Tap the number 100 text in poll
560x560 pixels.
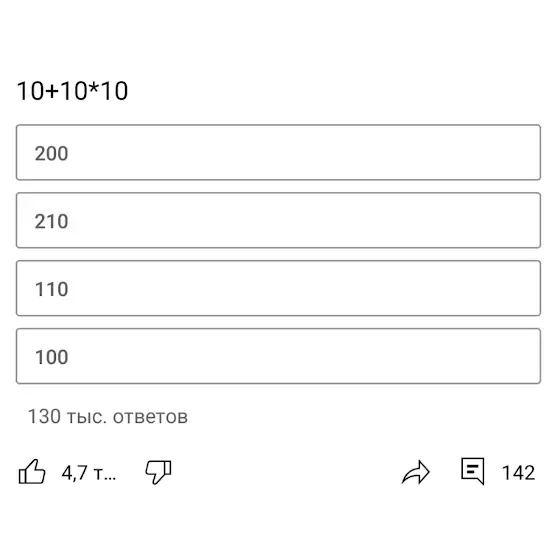(x=51, y=357)
